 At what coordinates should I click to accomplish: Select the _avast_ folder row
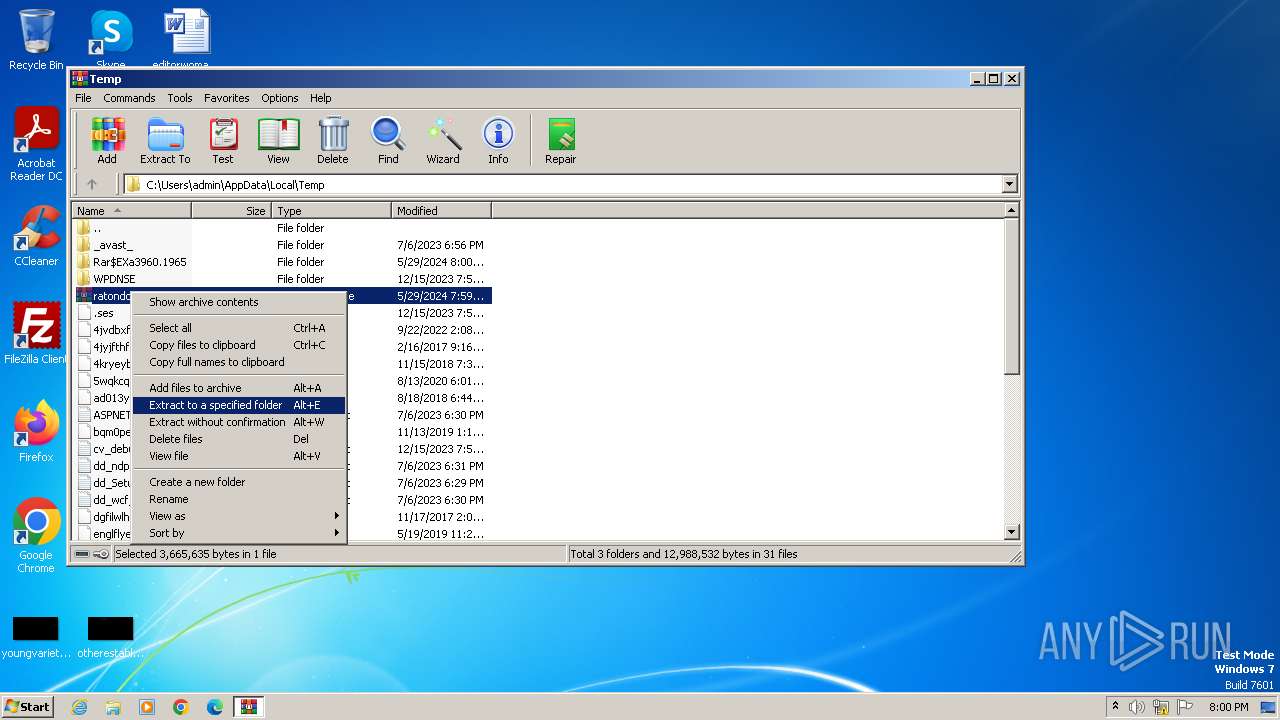[x=283, y=245]
